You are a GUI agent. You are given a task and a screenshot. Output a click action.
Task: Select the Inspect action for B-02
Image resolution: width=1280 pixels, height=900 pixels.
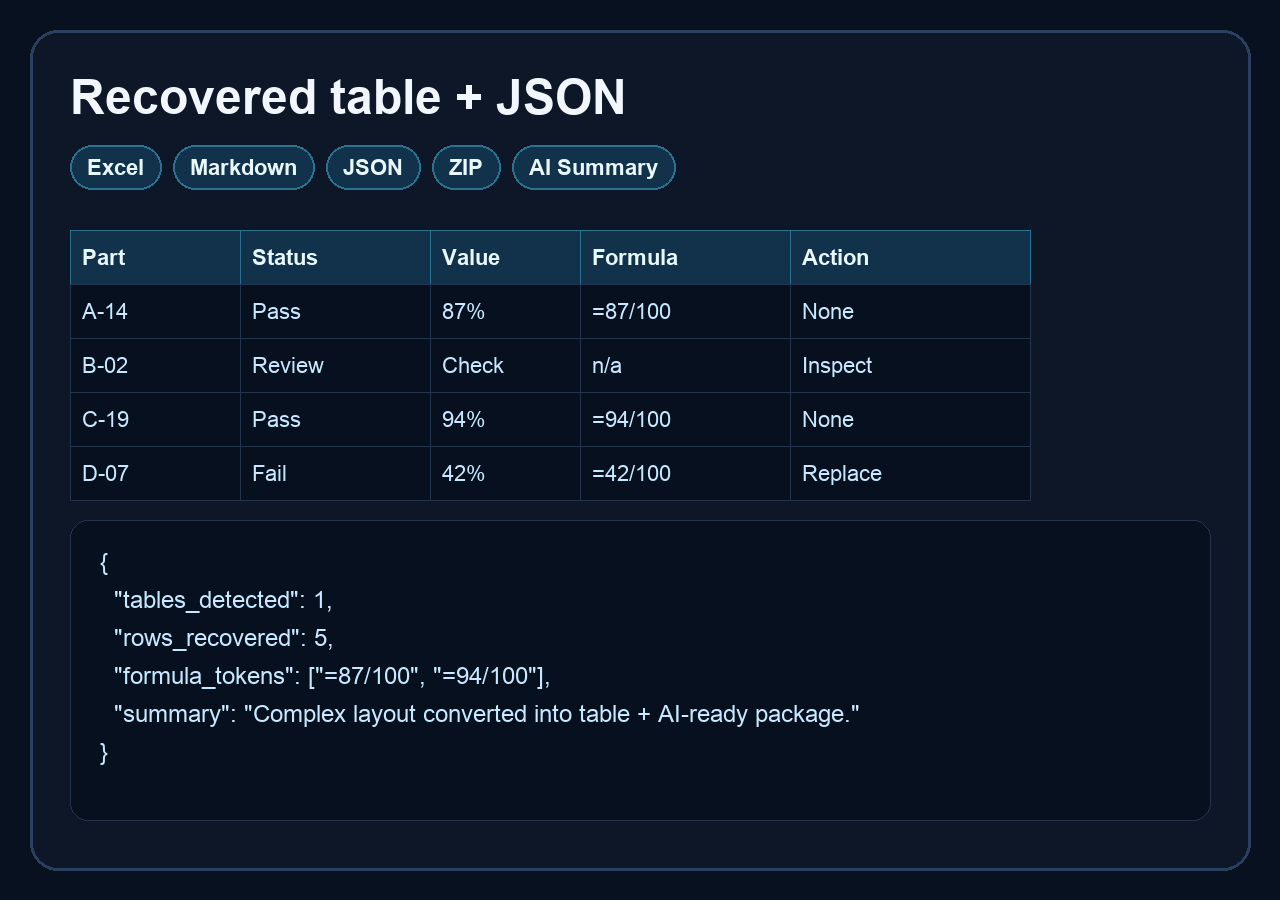pyautogui.click(x=837, y=365)
